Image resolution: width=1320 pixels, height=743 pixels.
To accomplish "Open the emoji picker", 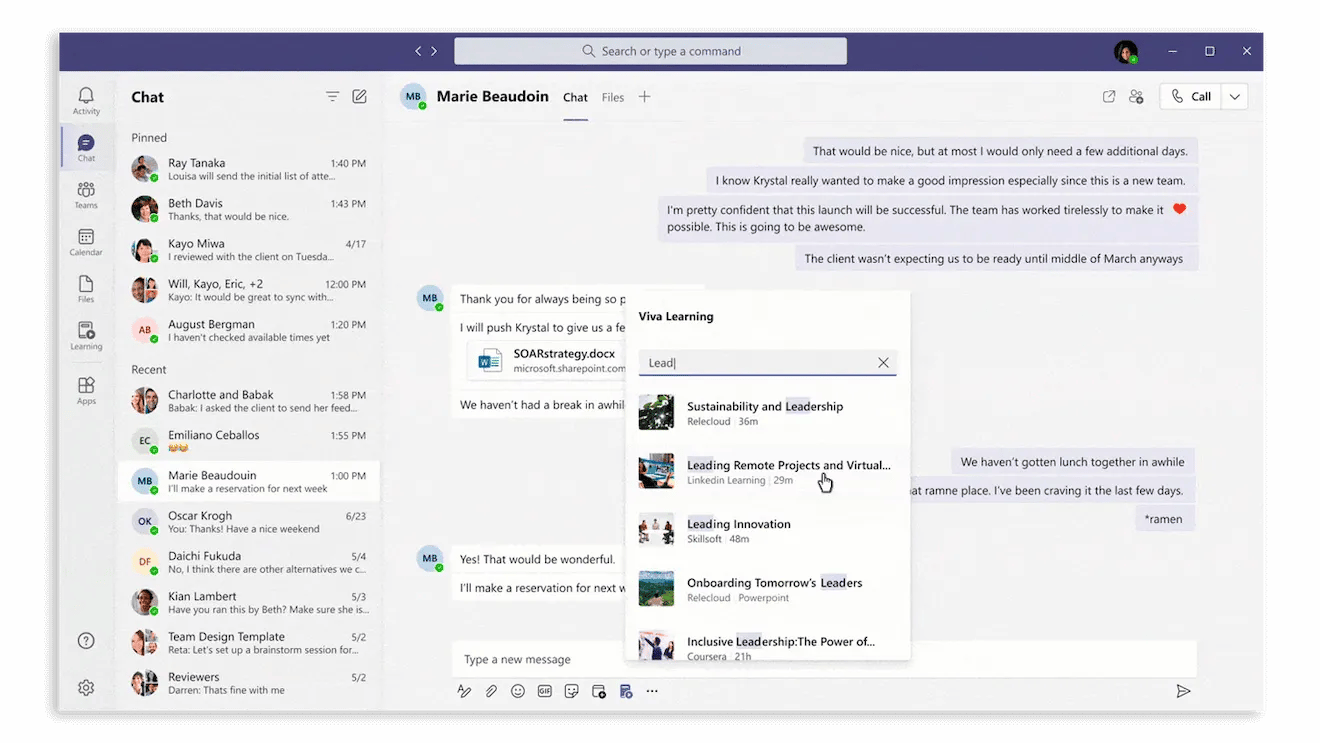I will click(518, 691).
